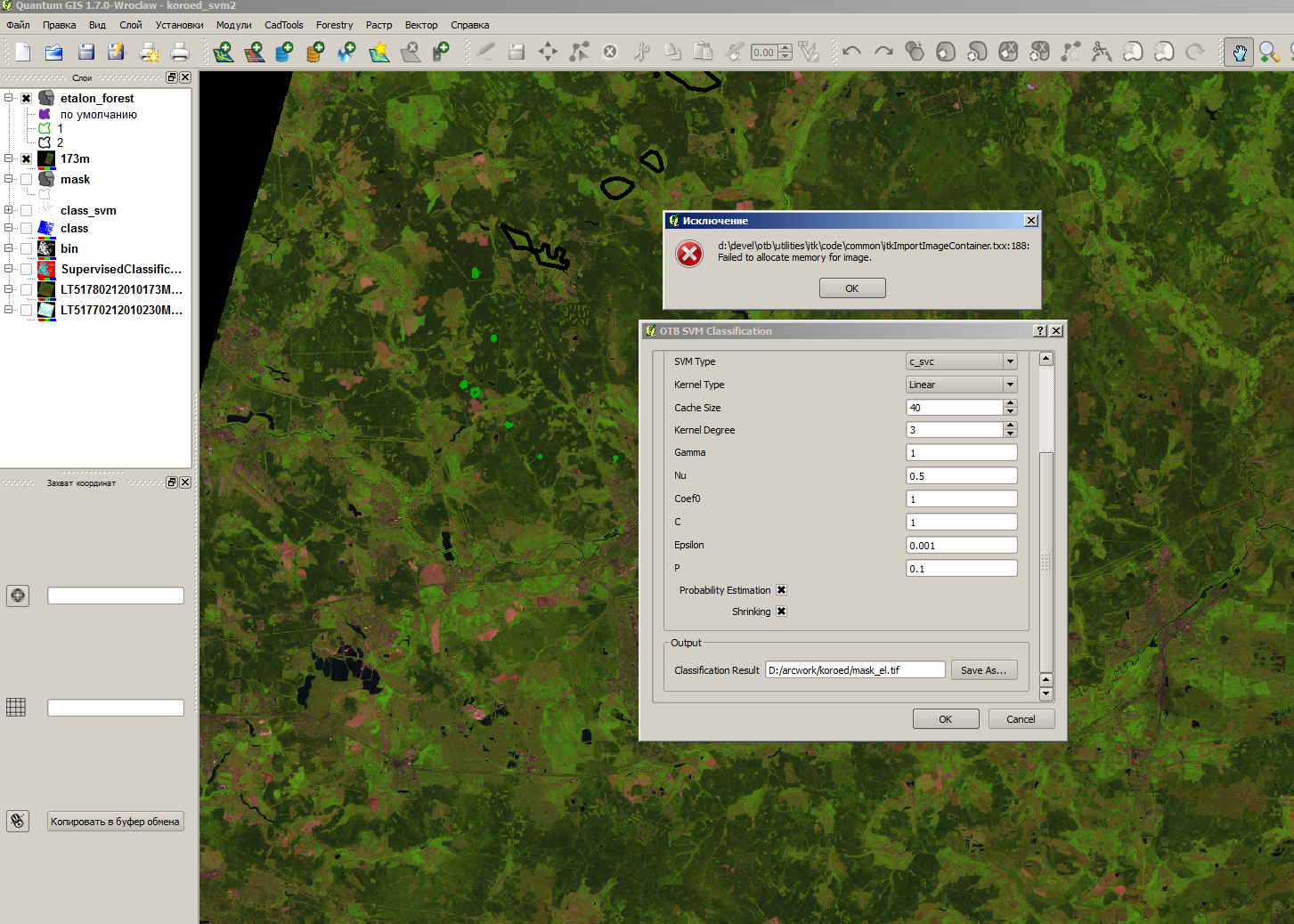Viewport: 1294px width, 924px height.
Task: Uncheck the Shrinking option
Action: click(x=781, y=612)
